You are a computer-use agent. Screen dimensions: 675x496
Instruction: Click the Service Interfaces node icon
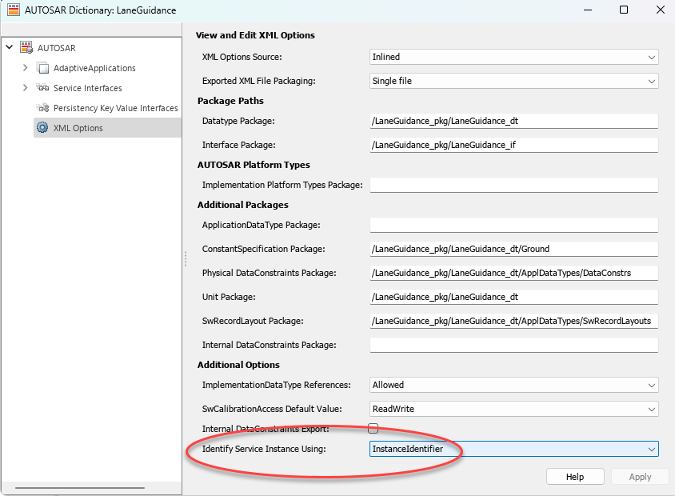click(43, 88)
